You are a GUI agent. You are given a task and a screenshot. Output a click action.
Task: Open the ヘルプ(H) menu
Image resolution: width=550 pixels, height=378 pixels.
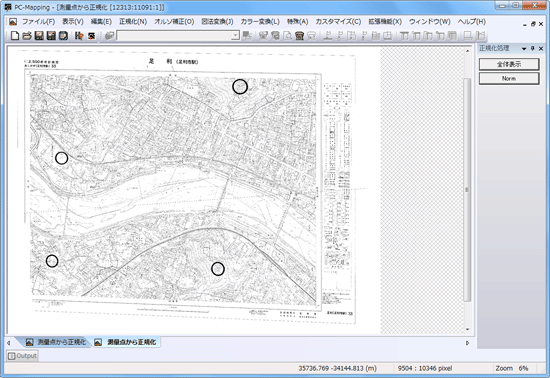[x=472, y=22]
